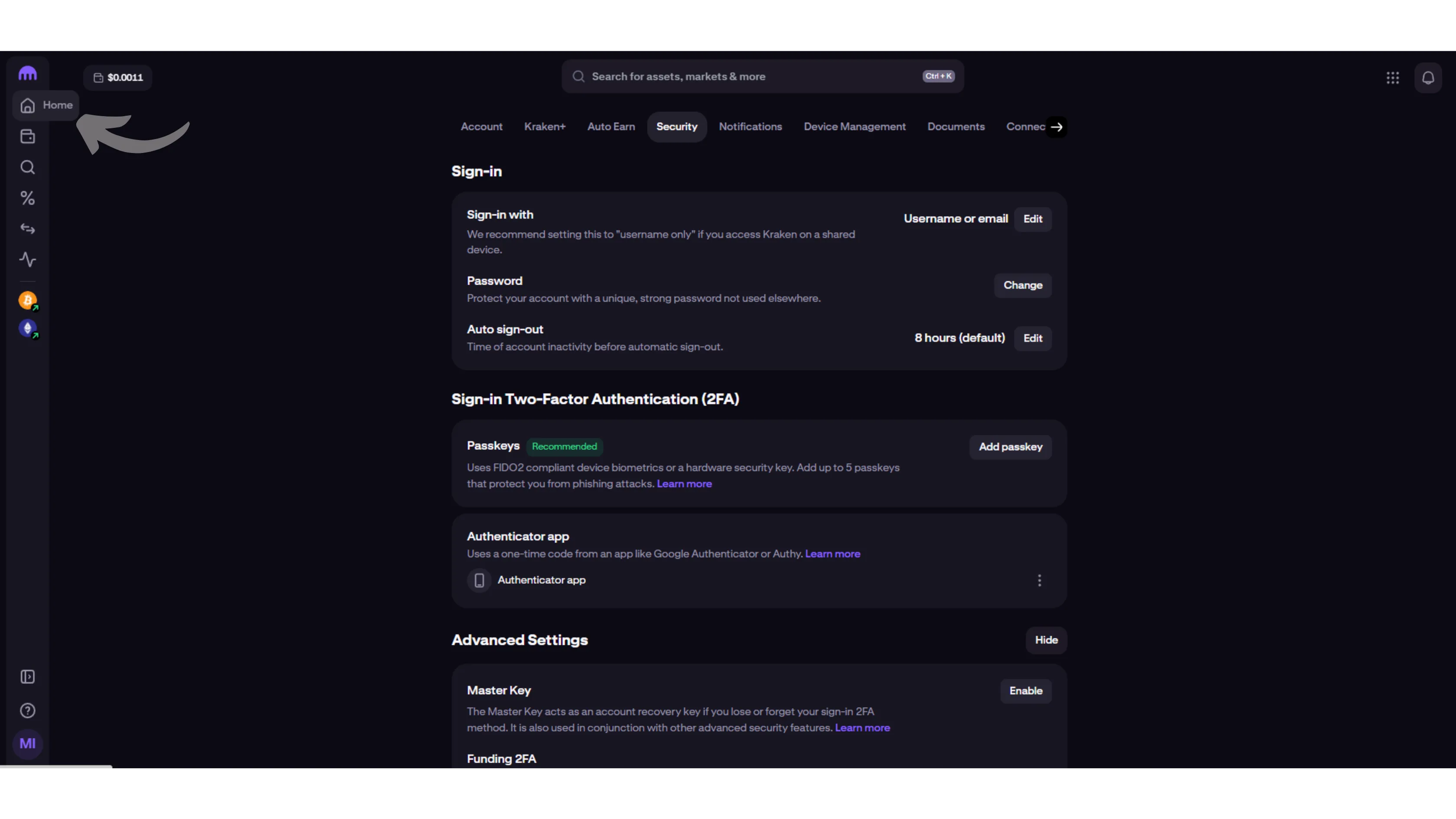The width and height of the screenshot is (1456, 819).
Task: Open Authenticator app three-dot menu
Action: tap(1039, 581)
